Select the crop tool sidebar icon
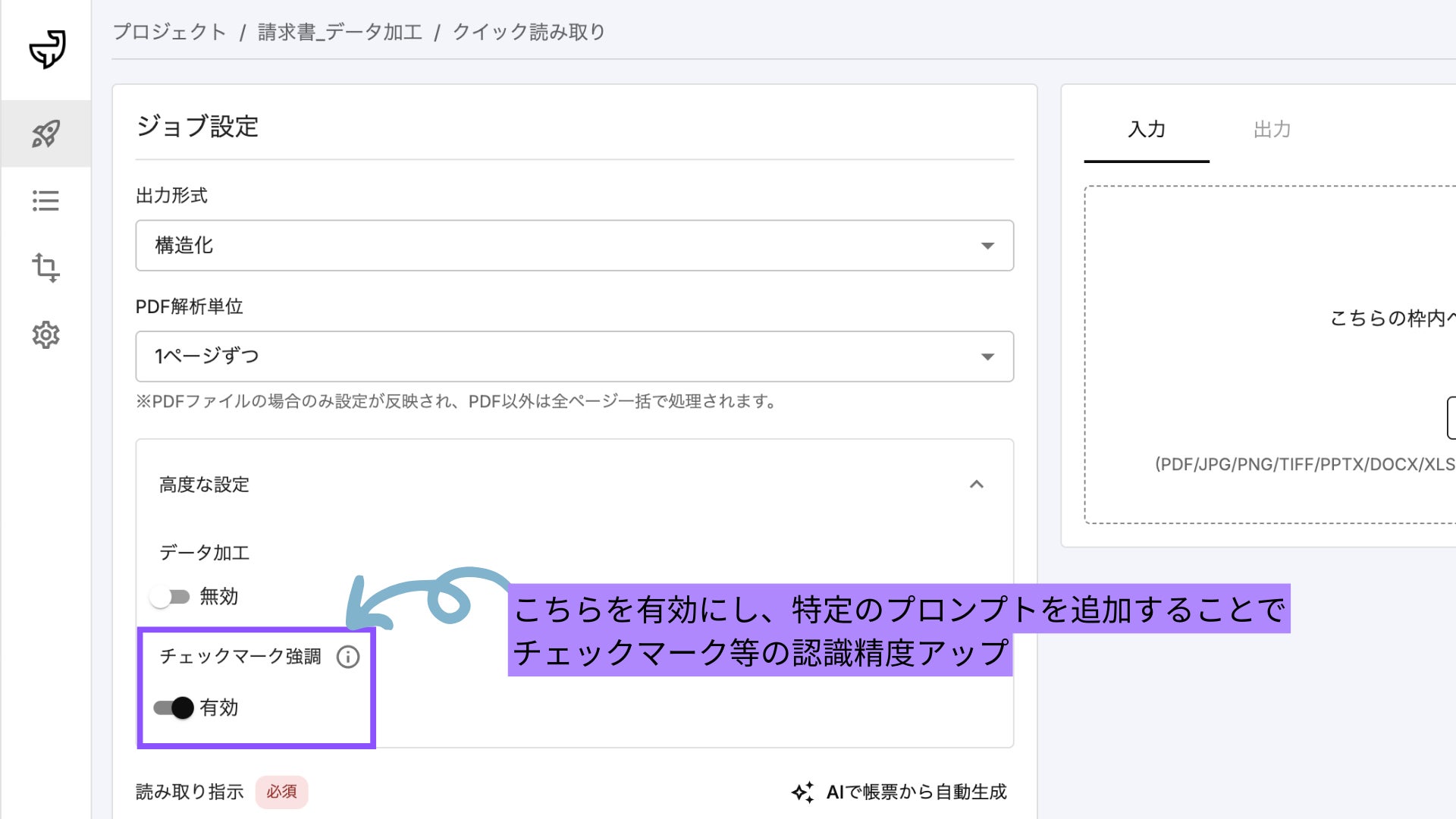Screen dimensions: 1456x819 pos(45,268)
